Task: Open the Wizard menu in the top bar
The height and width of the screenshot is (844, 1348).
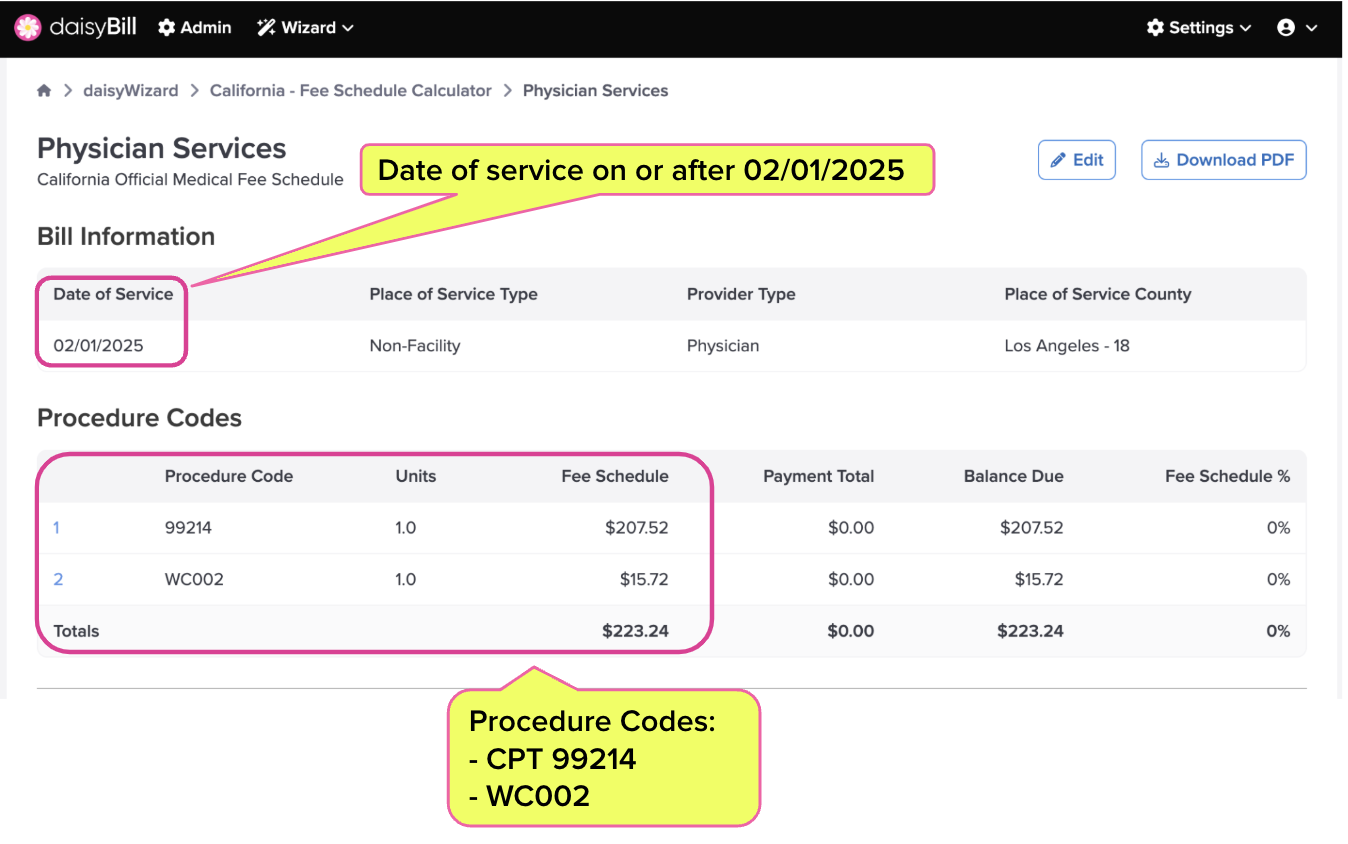Action: point(306,28)
